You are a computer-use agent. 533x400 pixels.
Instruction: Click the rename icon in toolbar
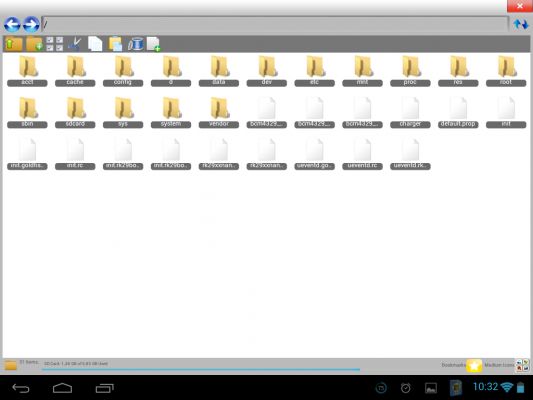click(x=136, y=44)
